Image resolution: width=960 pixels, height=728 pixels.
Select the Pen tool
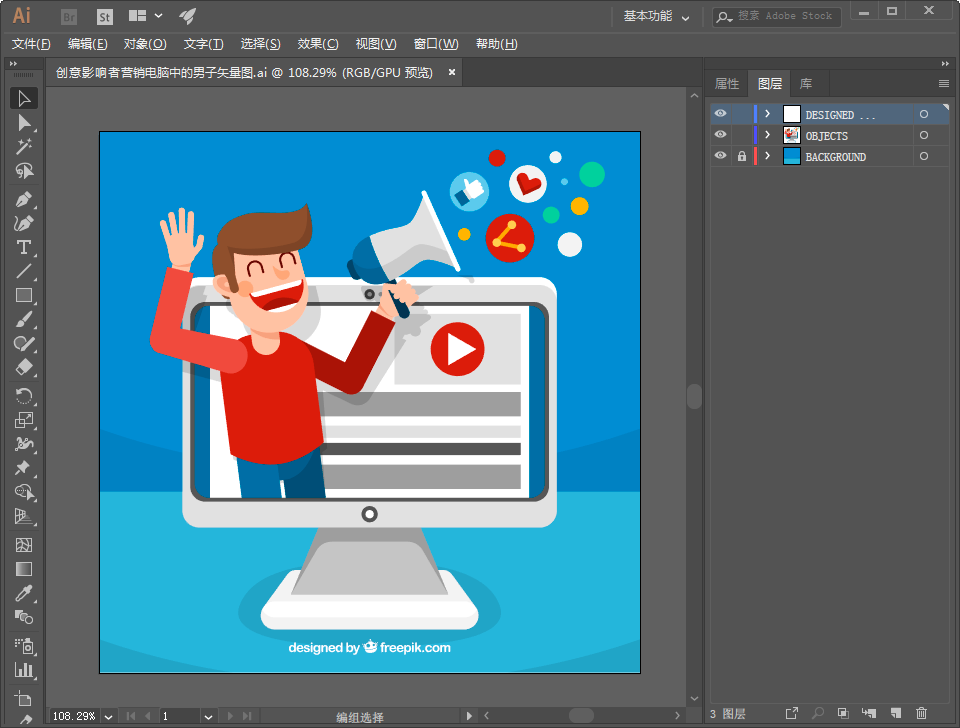pyautogui.click(x=24, y=198)
